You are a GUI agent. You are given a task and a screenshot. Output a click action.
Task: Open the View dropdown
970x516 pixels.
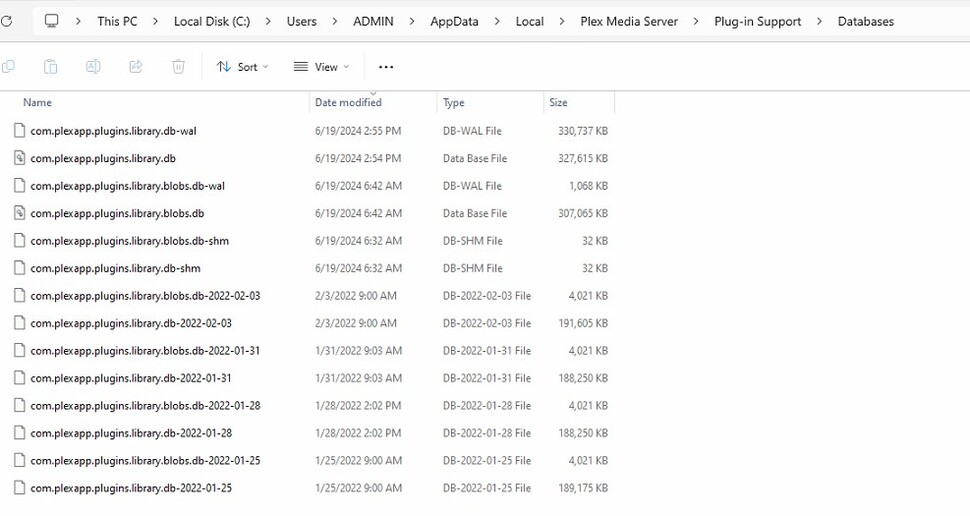pyautogui.click(x=322, y=67)
